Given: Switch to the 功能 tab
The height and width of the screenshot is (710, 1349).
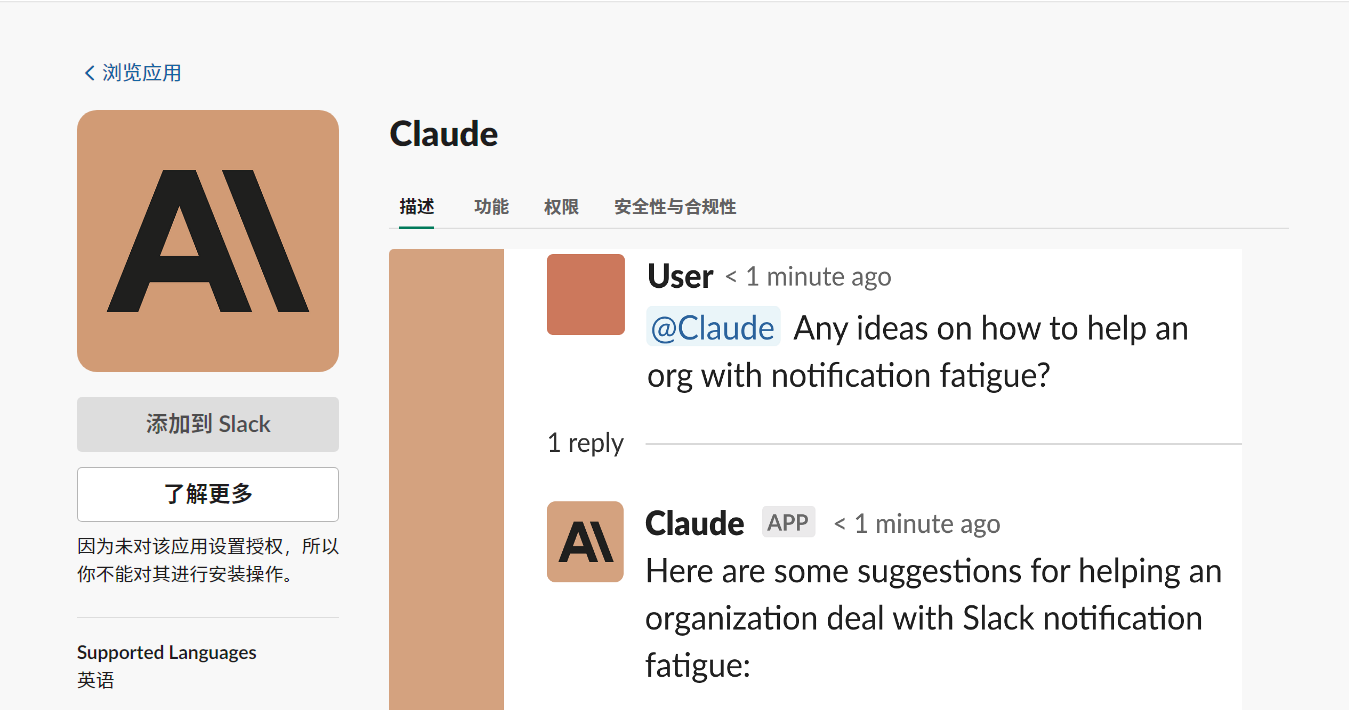Looking at the screenshot, I should (x=491, y=207).
